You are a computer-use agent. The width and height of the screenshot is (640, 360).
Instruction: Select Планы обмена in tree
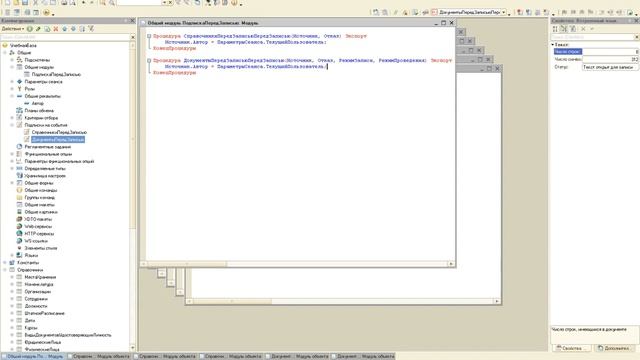click(39, 111)
